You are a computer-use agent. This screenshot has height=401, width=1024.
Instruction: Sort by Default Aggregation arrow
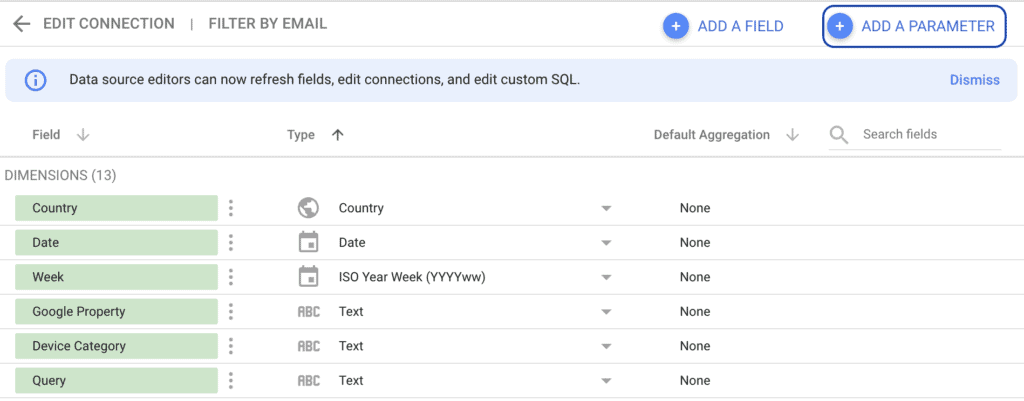point(792,135)
